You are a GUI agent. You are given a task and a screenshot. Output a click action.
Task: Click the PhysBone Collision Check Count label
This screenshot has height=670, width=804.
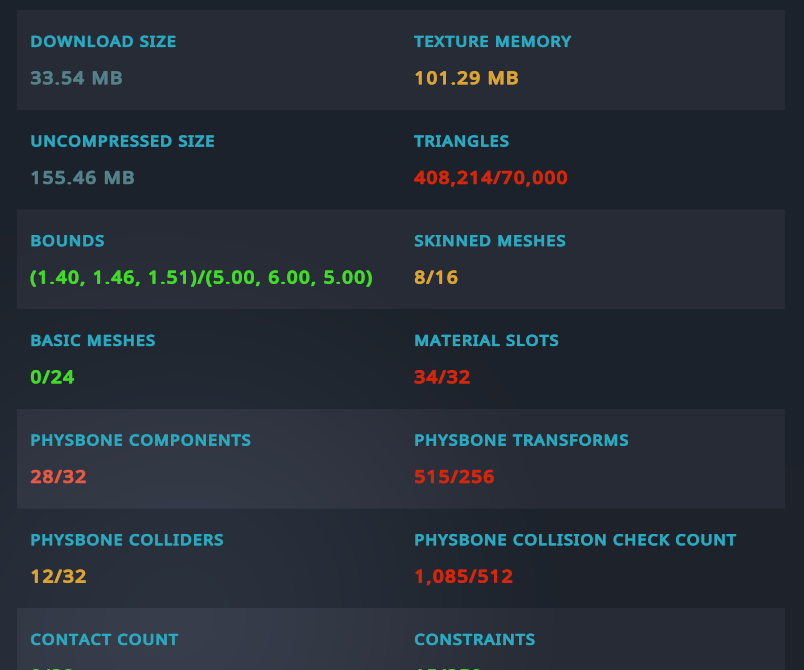575,540
